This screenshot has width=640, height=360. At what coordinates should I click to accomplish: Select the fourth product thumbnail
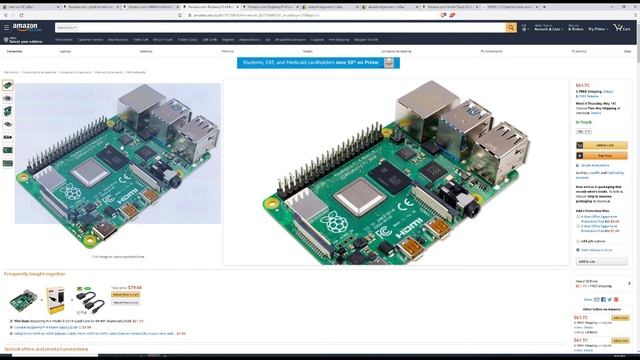click(x=8, y=124)
